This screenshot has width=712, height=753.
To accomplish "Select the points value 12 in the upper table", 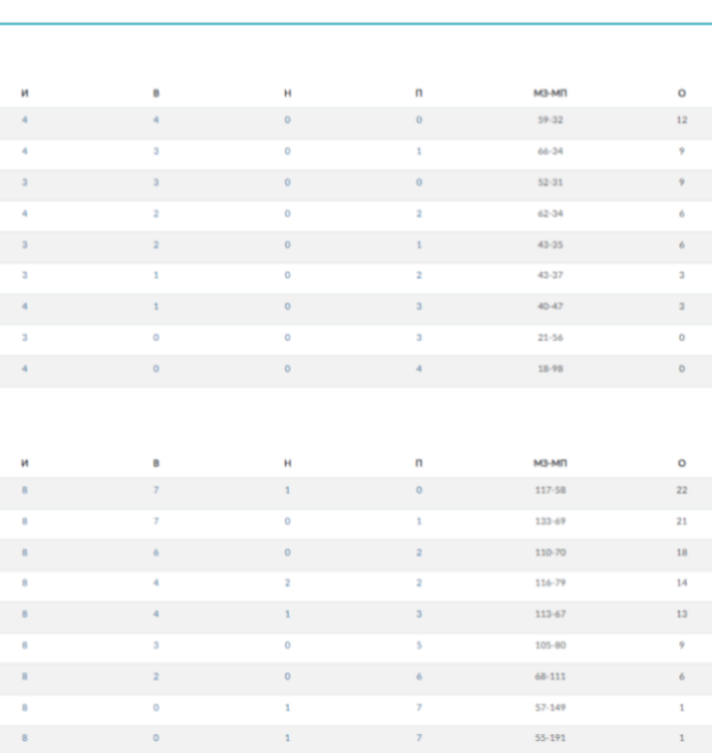I will 682,120.
